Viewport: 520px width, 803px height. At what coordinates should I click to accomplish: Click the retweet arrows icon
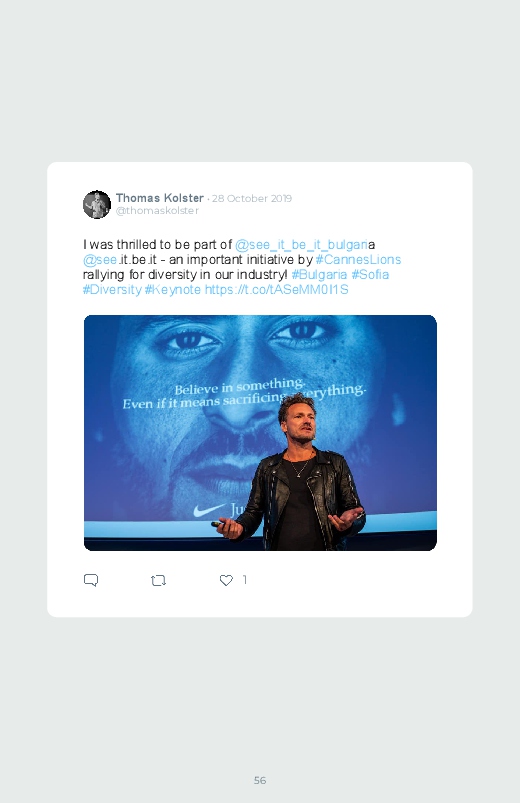click(x=158, y=580)
